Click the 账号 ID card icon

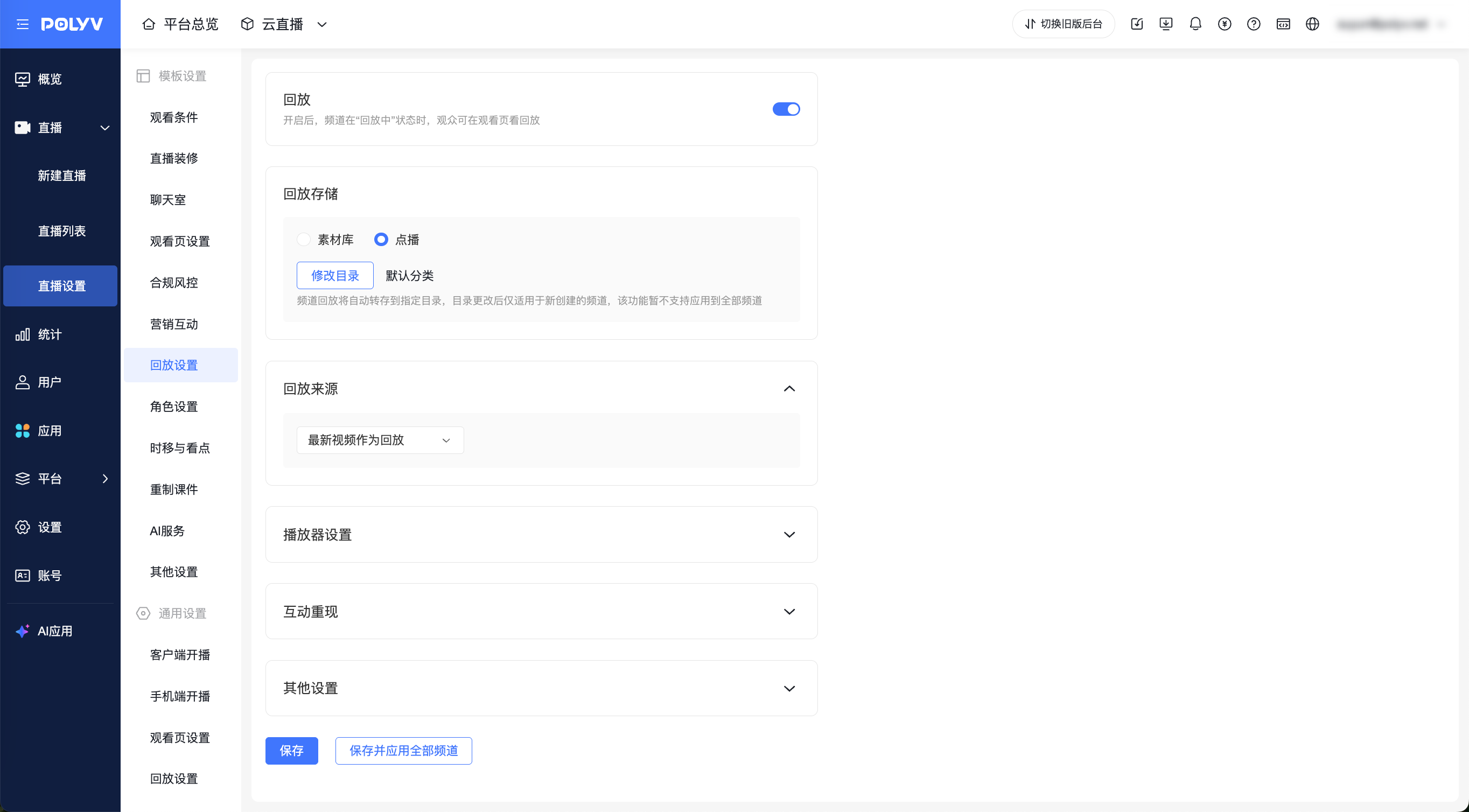pos(22,576)
